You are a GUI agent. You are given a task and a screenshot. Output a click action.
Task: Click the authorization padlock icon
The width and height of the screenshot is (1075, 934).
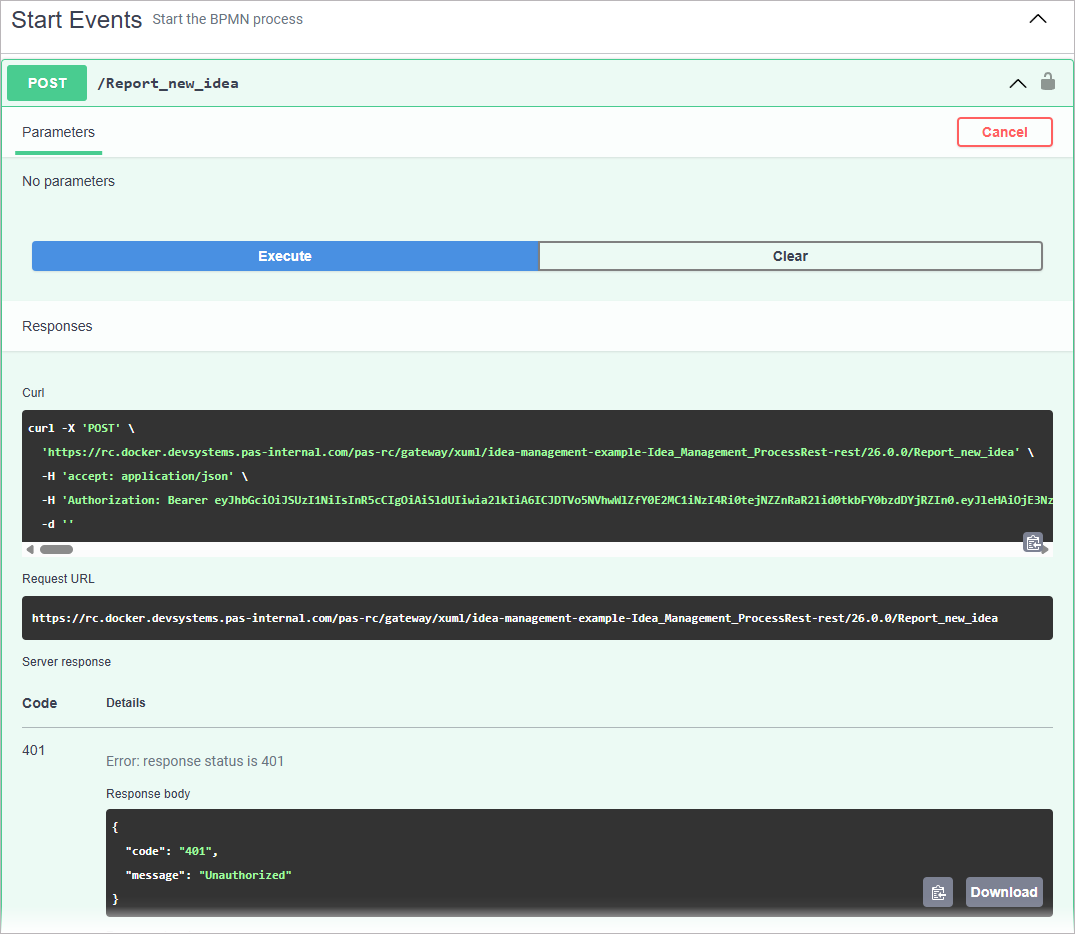click(1048, 82)
